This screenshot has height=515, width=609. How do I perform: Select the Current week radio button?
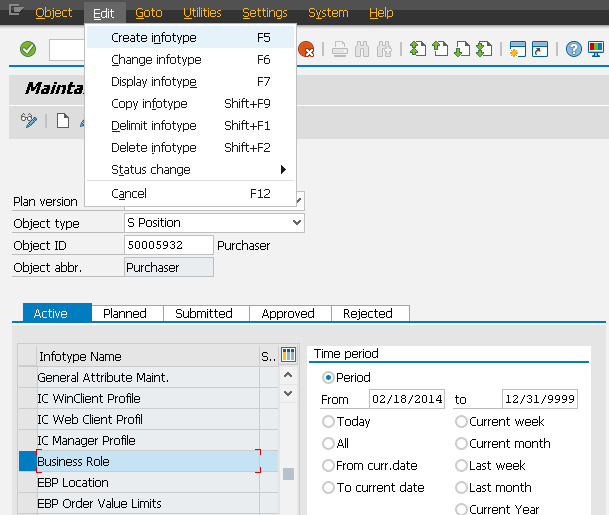tap(461, 421)
